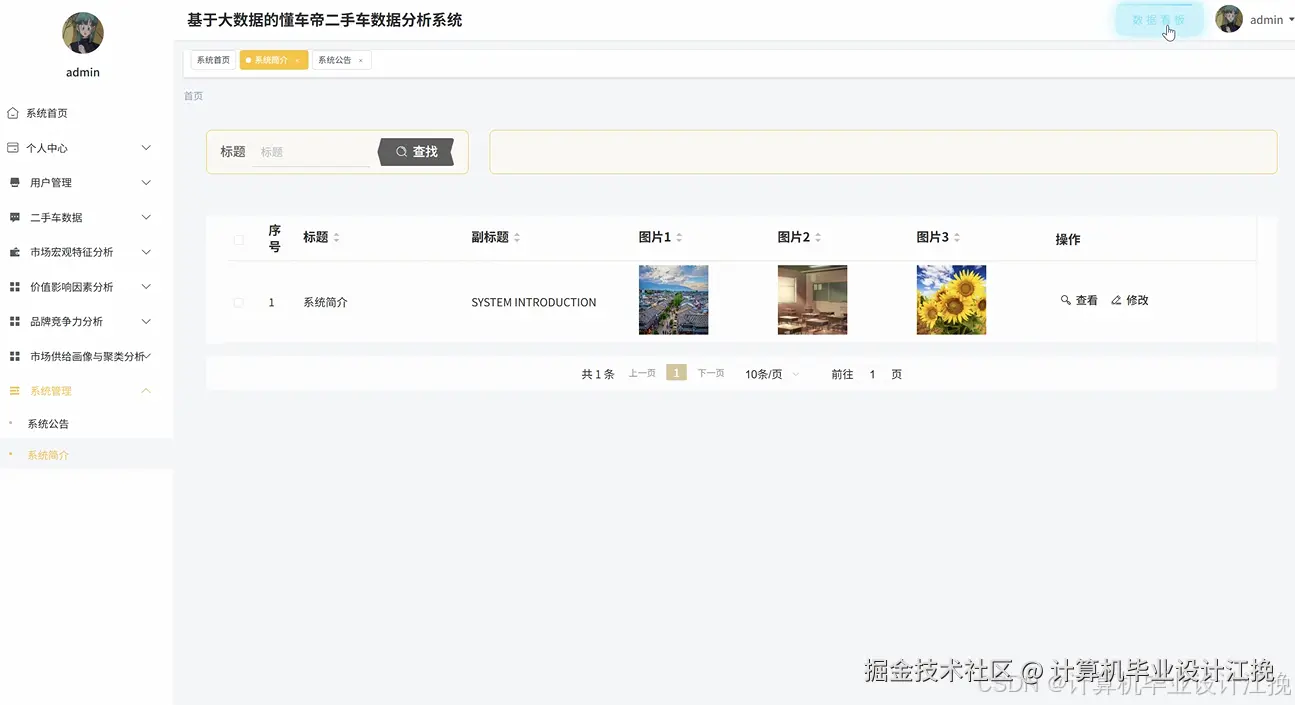Click the 首页 breadcrumb link
This screenshot has height=705, width=1295.
pyautogui.click(x=193, y=96)
